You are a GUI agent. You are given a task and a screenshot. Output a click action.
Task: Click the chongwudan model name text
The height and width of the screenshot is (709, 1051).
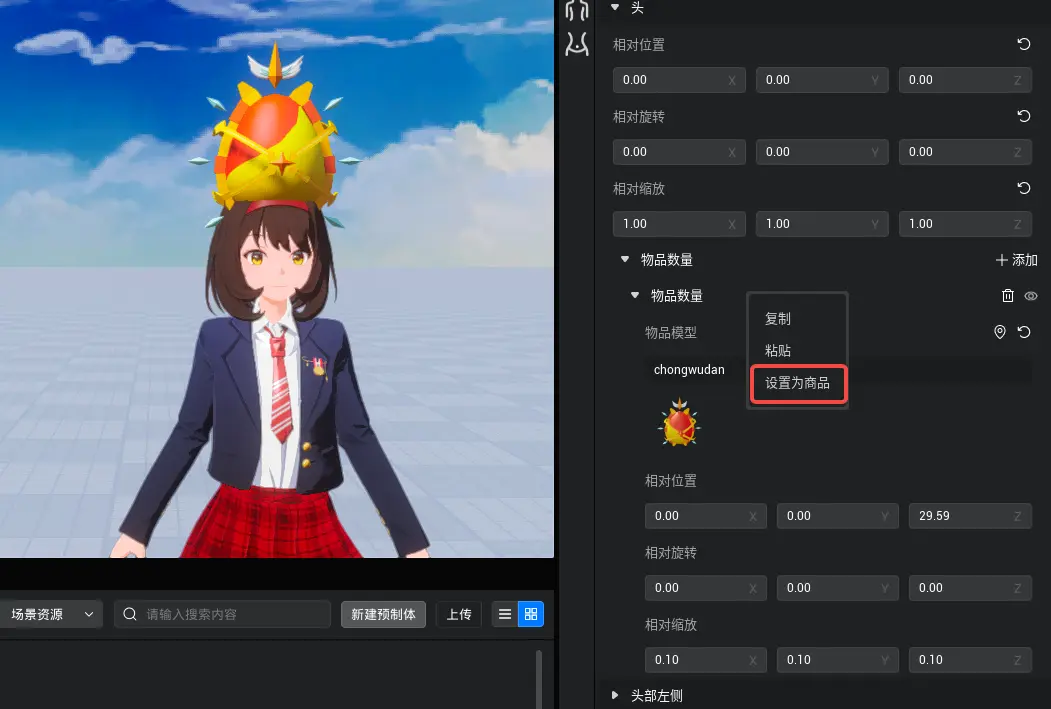coord(689,369)
